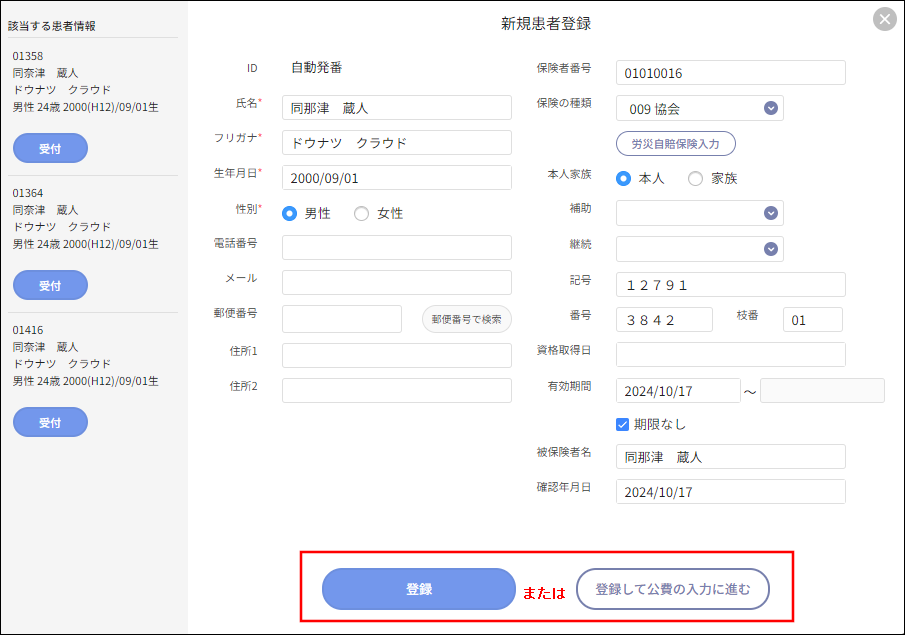Click the 電話番号 input field

tap(396, 247)
